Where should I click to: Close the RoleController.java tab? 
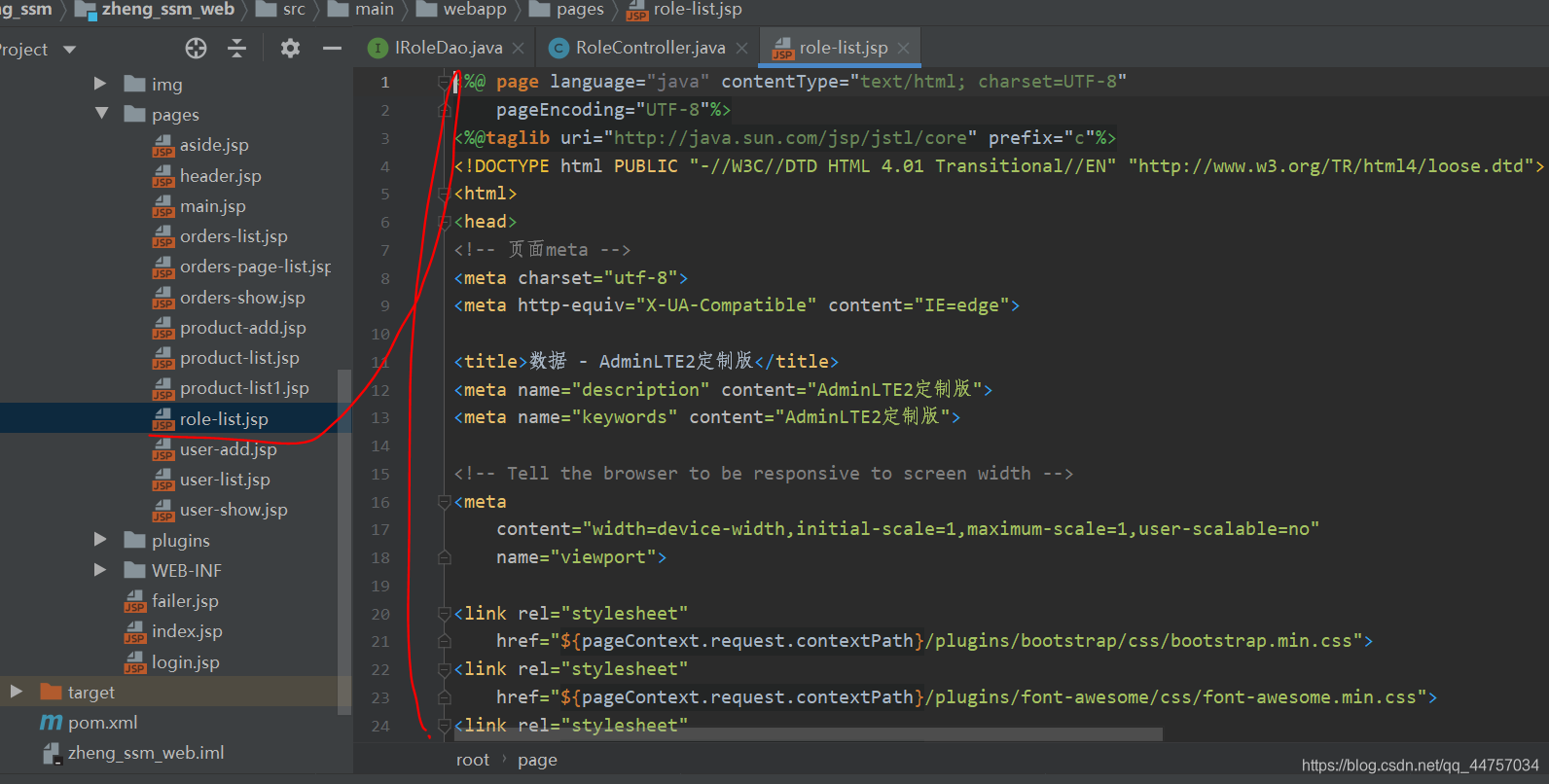coord(741,48)
